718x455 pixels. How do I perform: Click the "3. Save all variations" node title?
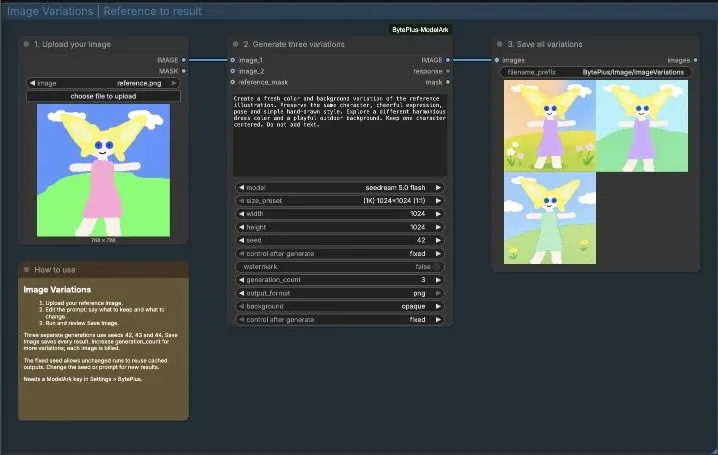pos(545,44)
